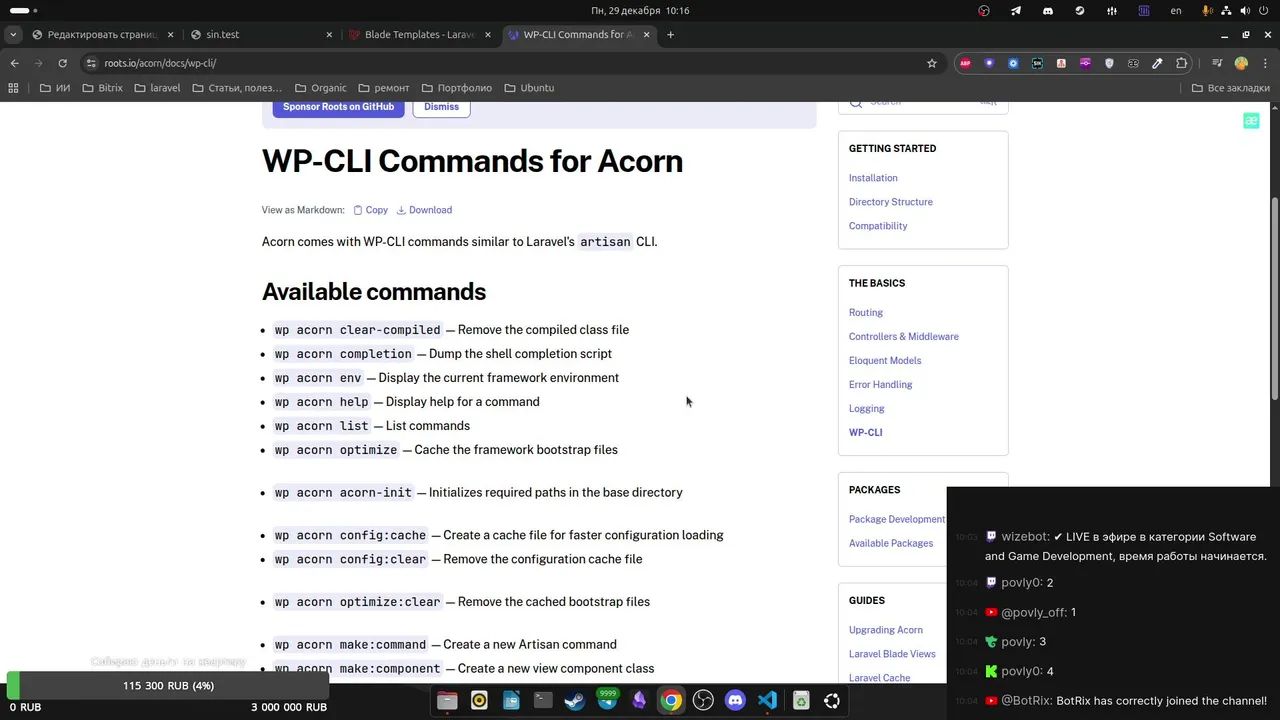View site information icon in address bar
The height and width of the screenshot is (720, 1280).
(x=90, y=63)
